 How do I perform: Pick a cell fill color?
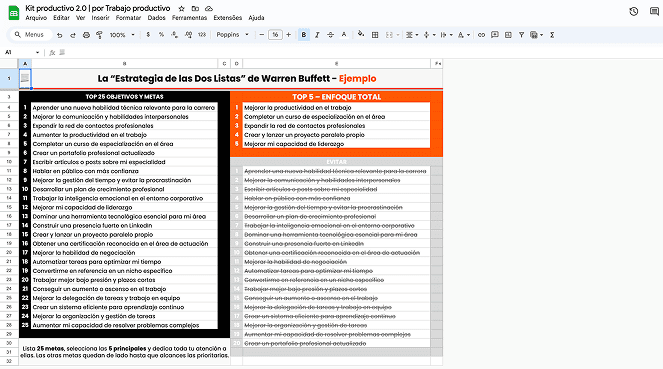point(360,35)
